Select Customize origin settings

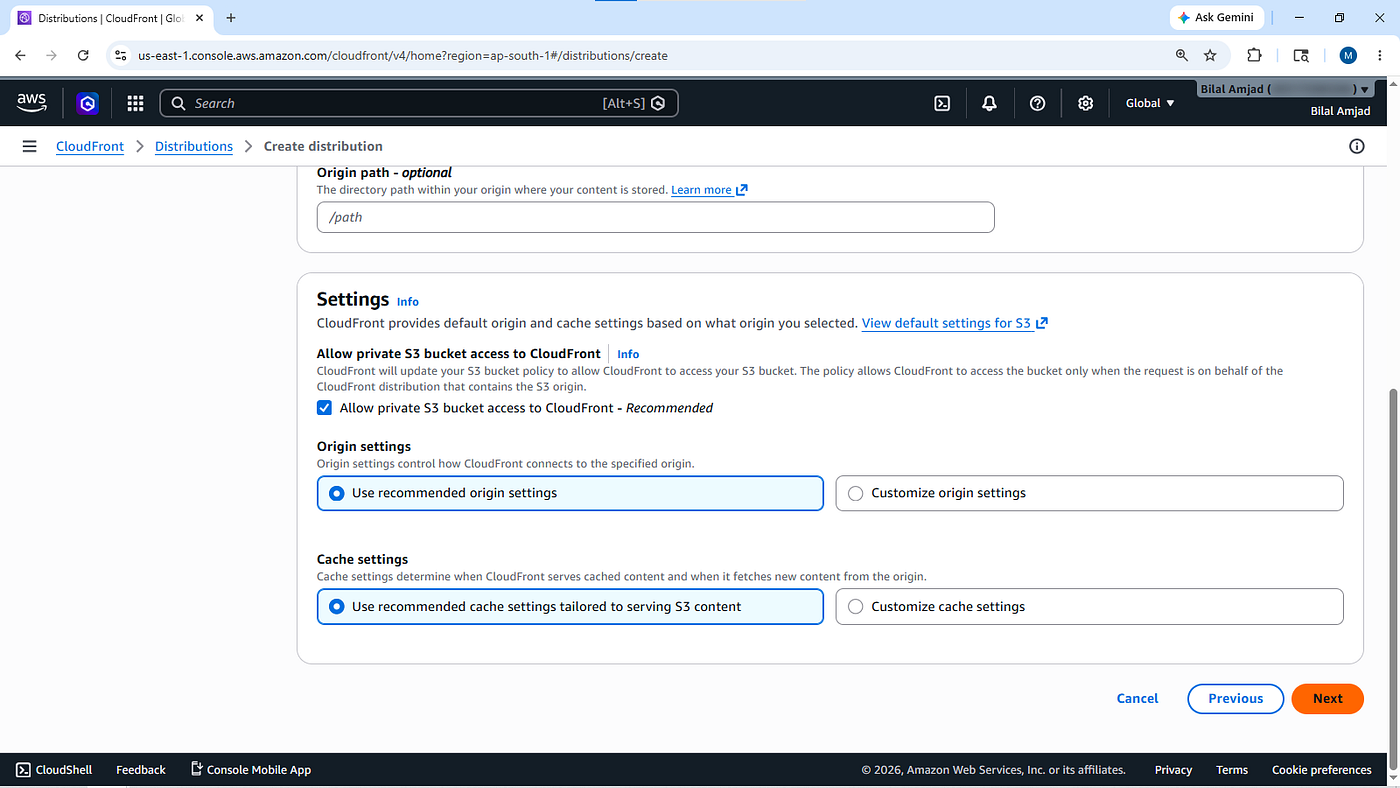1089,493
